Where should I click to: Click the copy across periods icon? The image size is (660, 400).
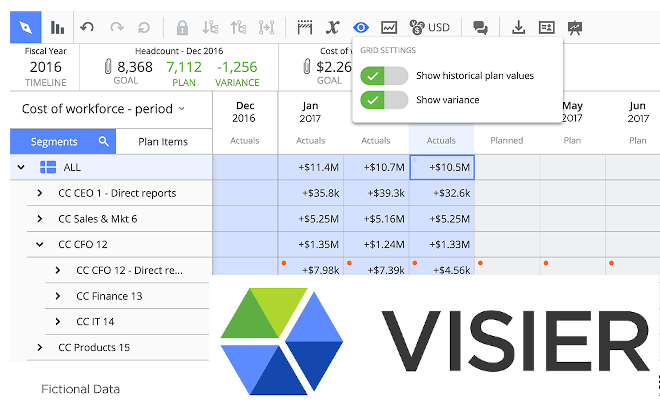[266, 28]
